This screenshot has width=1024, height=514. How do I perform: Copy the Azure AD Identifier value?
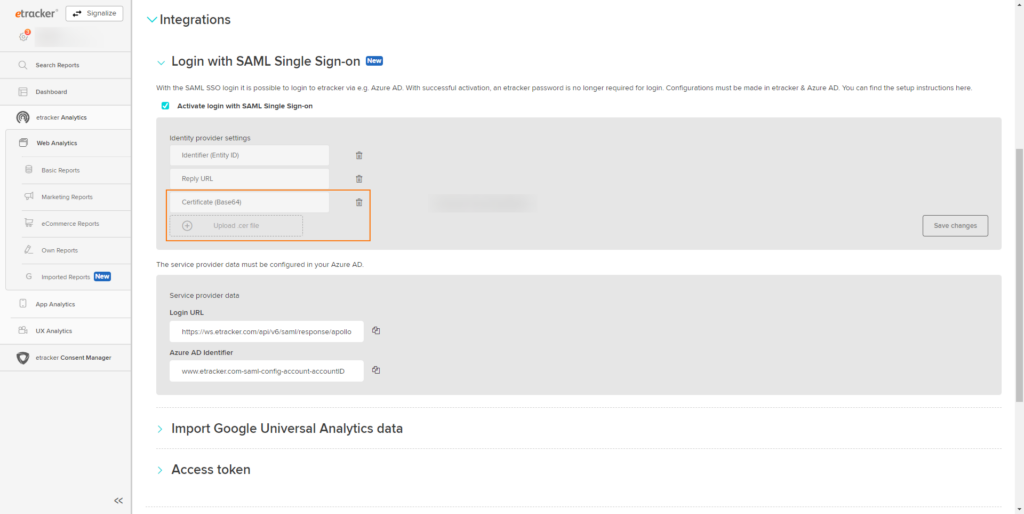(376, 370)
